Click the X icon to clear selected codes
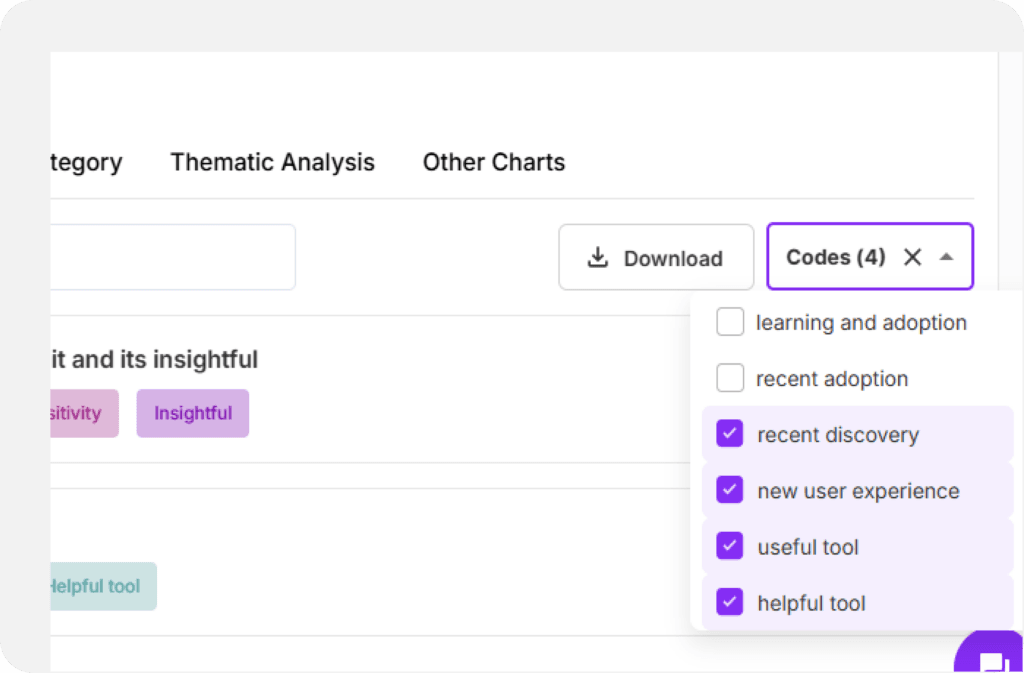Image resolution: width=1024 pixels, height=673 pixels. (x=912, y=257)
